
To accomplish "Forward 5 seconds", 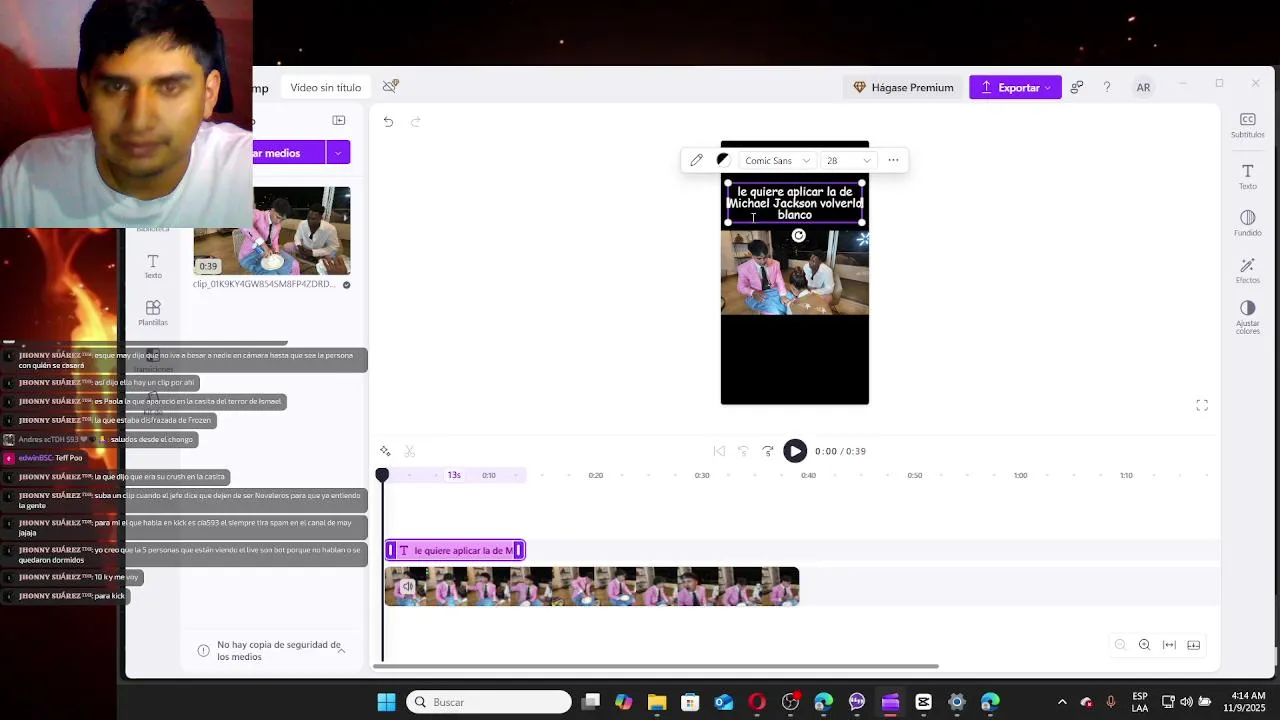I will click(767, 451).
